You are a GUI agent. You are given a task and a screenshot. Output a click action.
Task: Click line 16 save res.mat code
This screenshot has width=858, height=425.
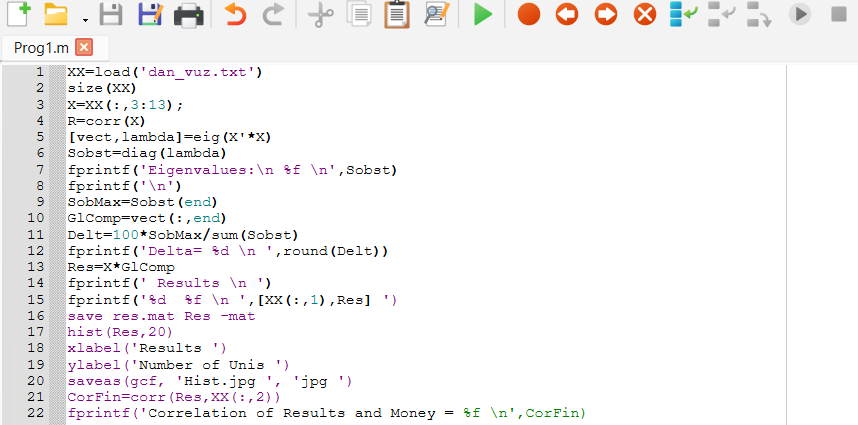[160, 316]
